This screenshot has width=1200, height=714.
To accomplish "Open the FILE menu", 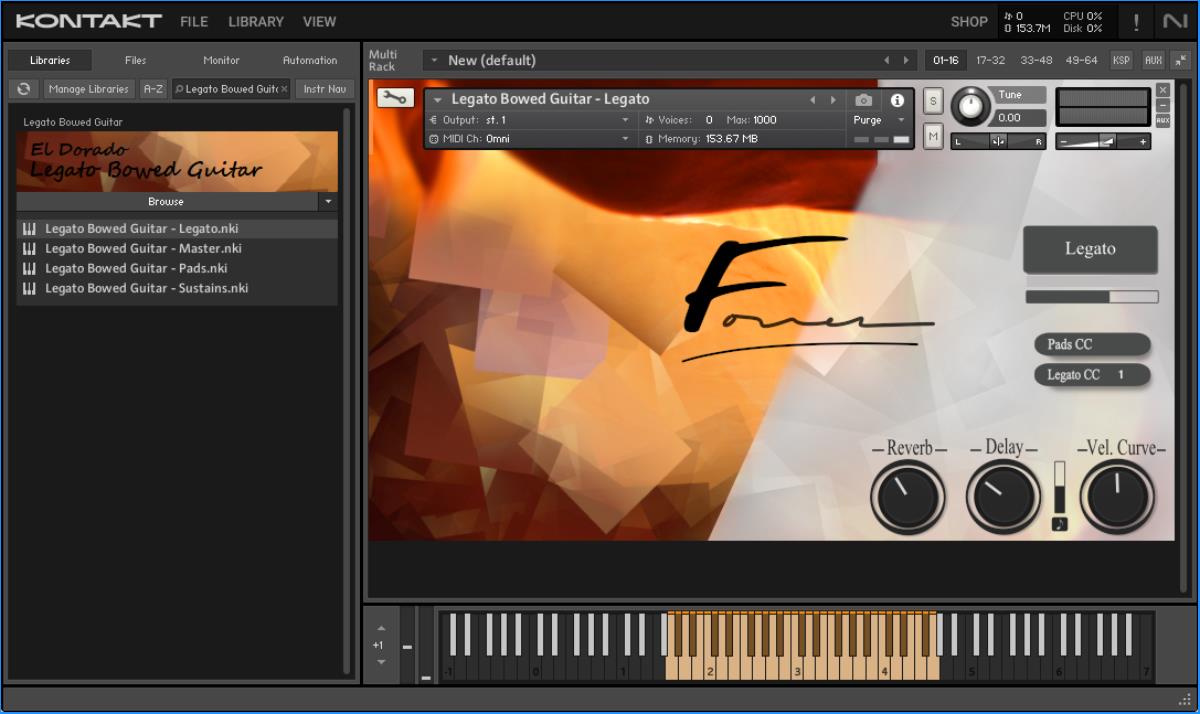I will coord(194,21).
